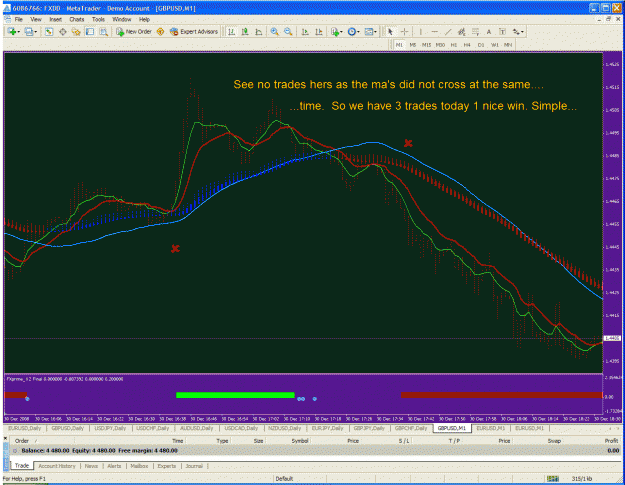Screen dimensions: 625x485
Task: Open the Alerts terminal tab
Action: click(x=114, y=466)
